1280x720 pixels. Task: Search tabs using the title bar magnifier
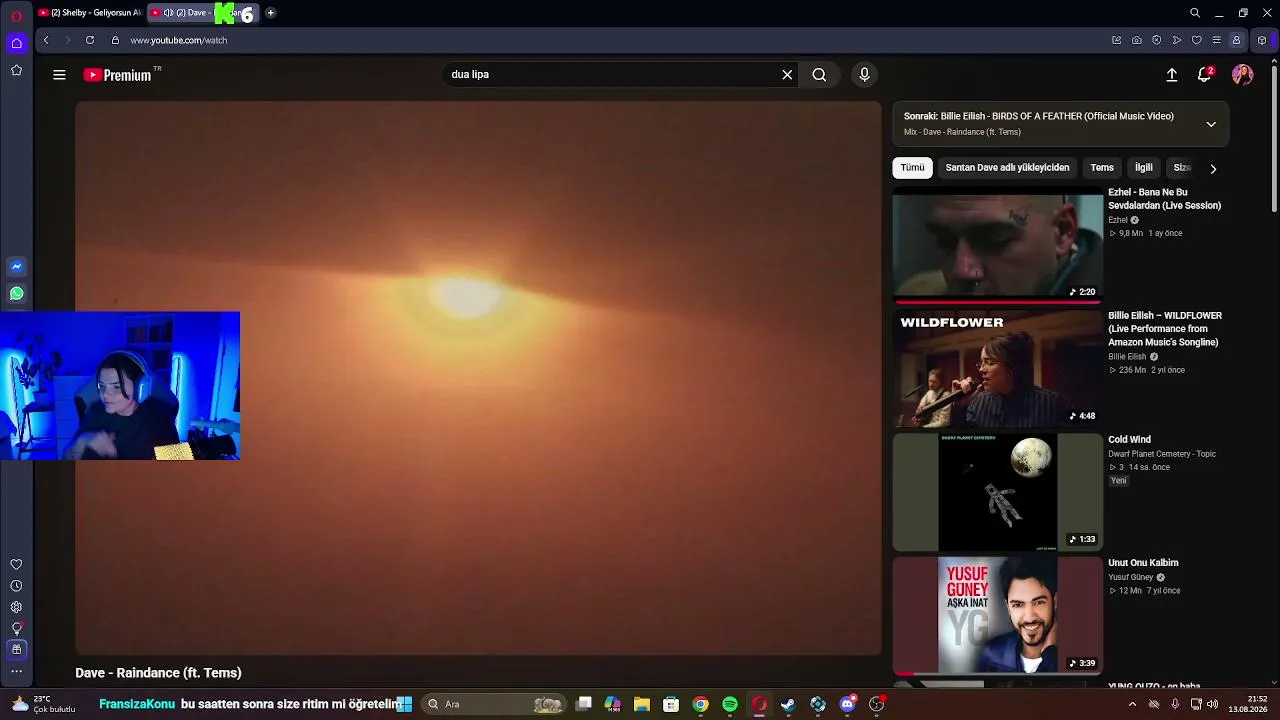(x=1195, y=13)
